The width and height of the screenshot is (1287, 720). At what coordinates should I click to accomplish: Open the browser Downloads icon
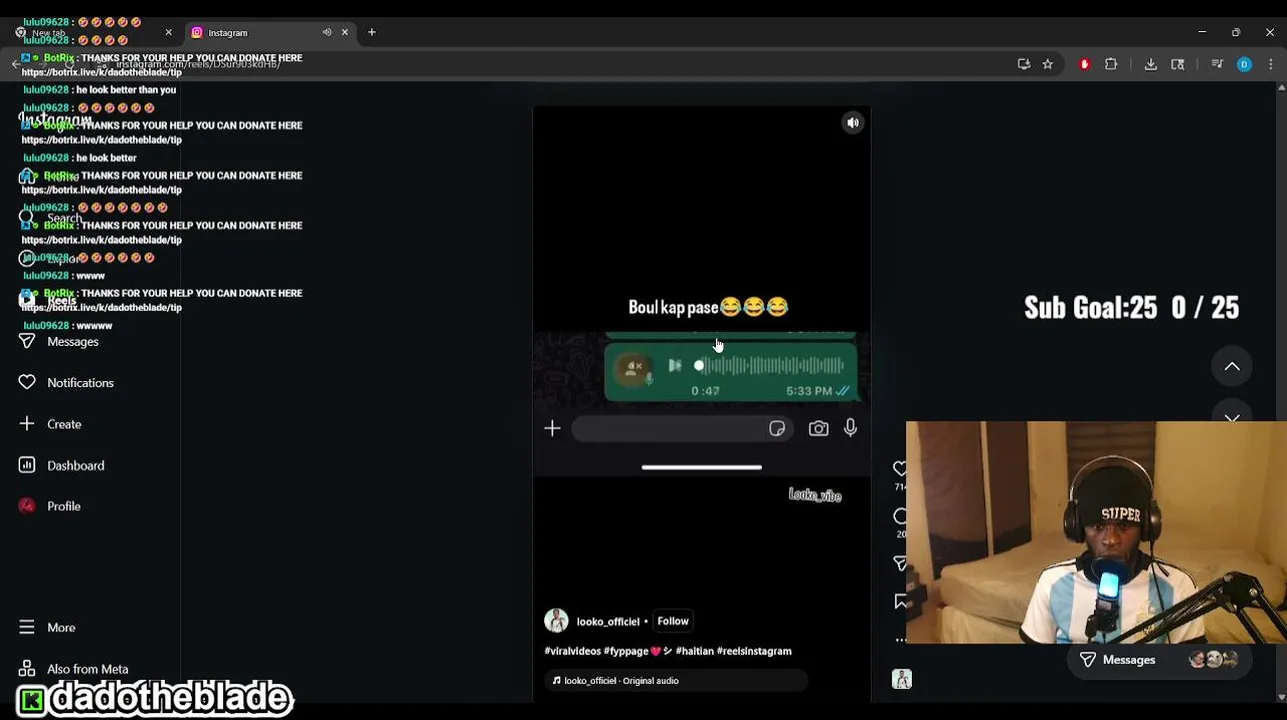1151,64
